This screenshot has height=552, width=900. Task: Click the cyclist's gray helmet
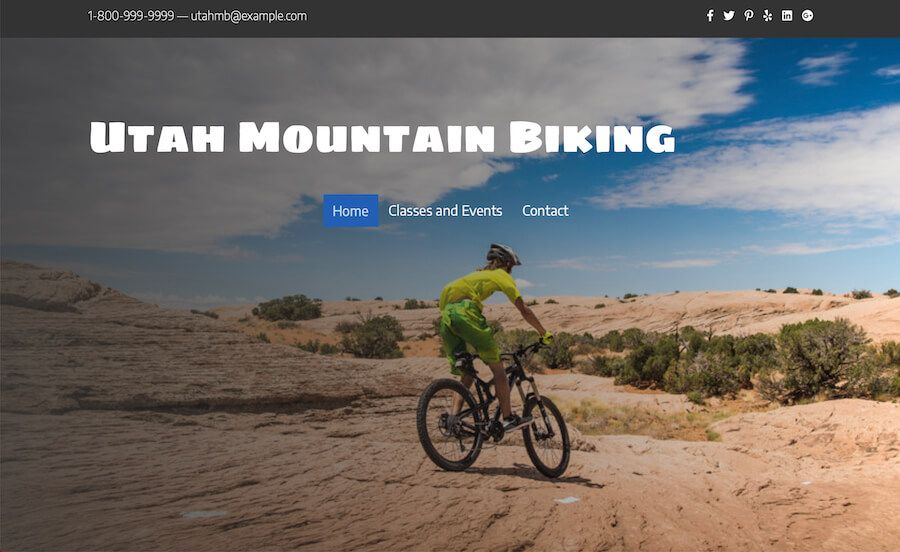point(503,253)
